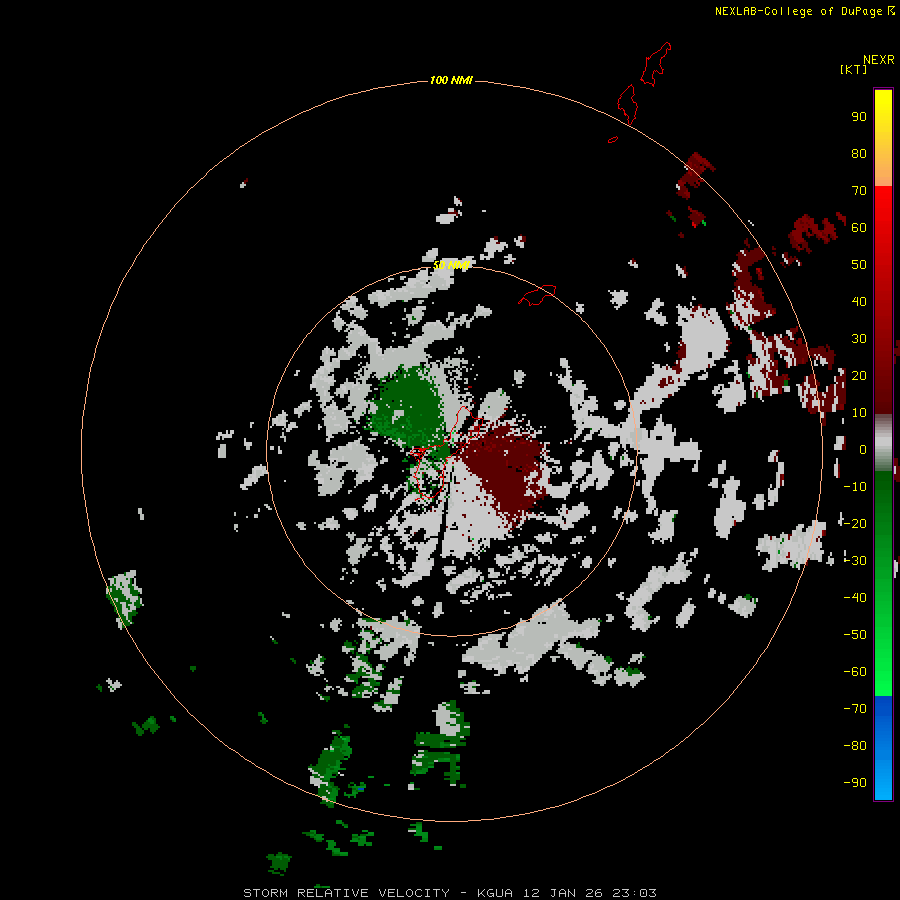Image resolution: width=900 pixels, height=900 pixels.
Task: Click the 10 value on the velocity scale
Action: click(x=859, y=413)
